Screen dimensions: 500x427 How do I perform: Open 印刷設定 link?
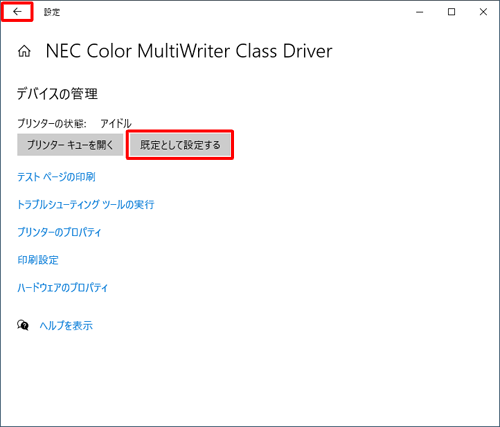click(x=38, y=260)
